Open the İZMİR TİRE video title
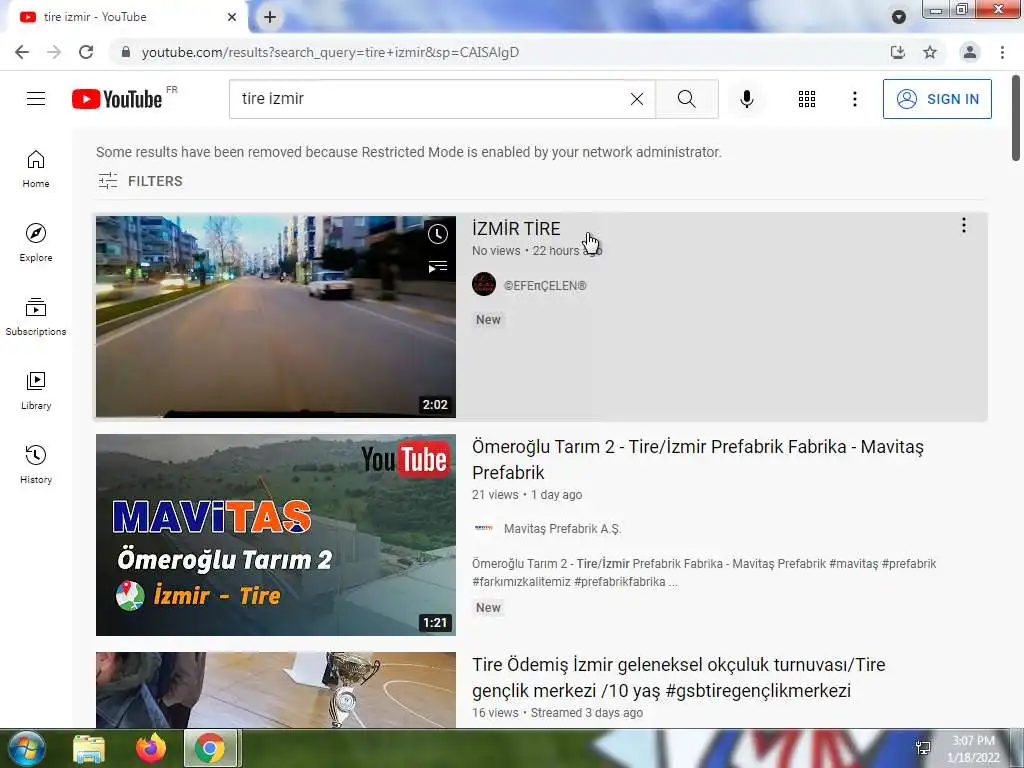Screen dimensions: 1024x768 click(516, 229)
